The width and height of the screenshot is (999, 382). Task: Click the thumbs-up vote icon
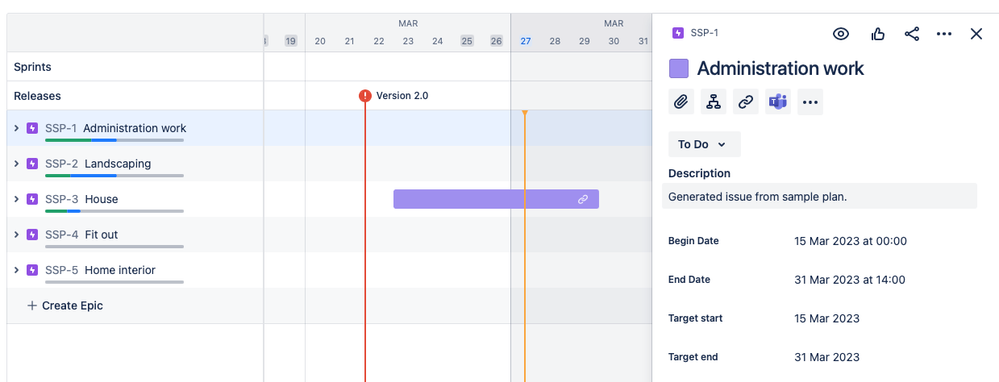(878, 34)
